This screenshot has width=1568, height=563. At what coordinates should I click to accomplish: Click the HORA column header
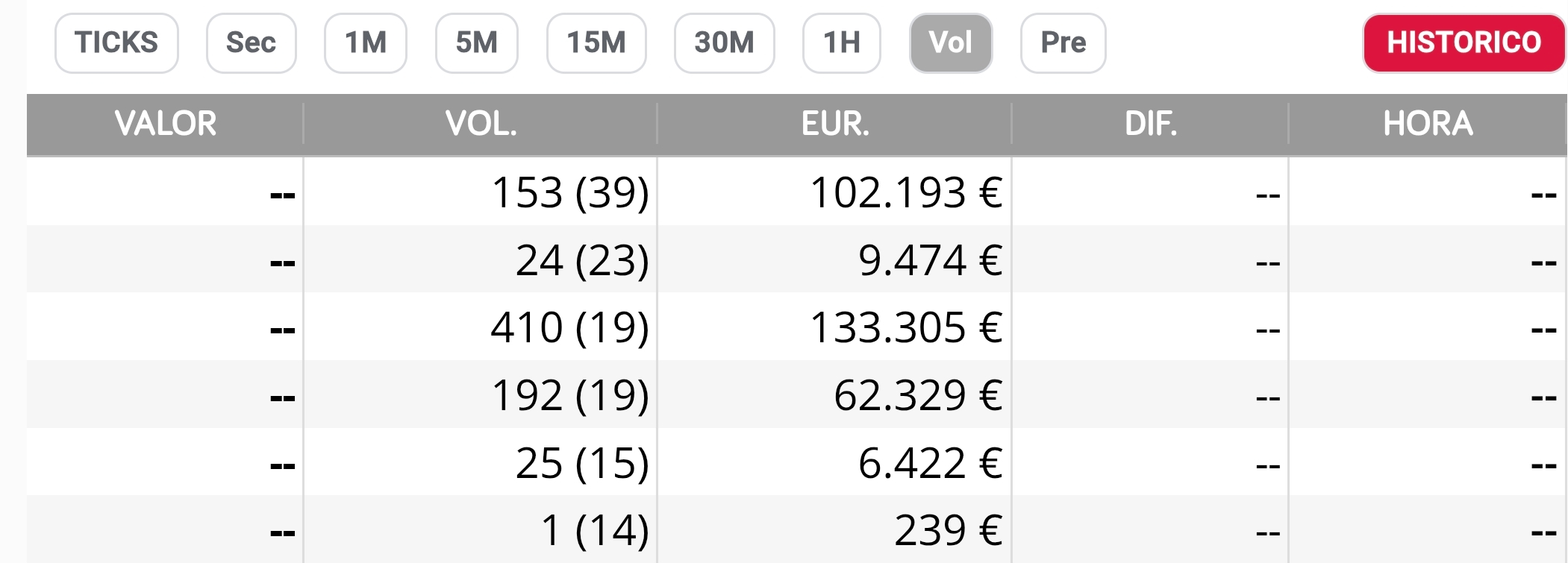[x=1427, y=124]
